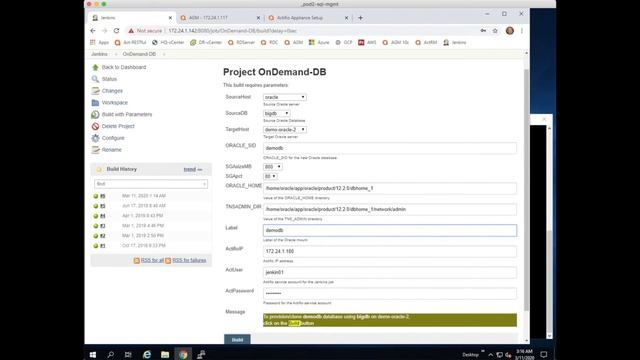
Task: Click the browser address bar URL
Action: [x=233, y=31]
